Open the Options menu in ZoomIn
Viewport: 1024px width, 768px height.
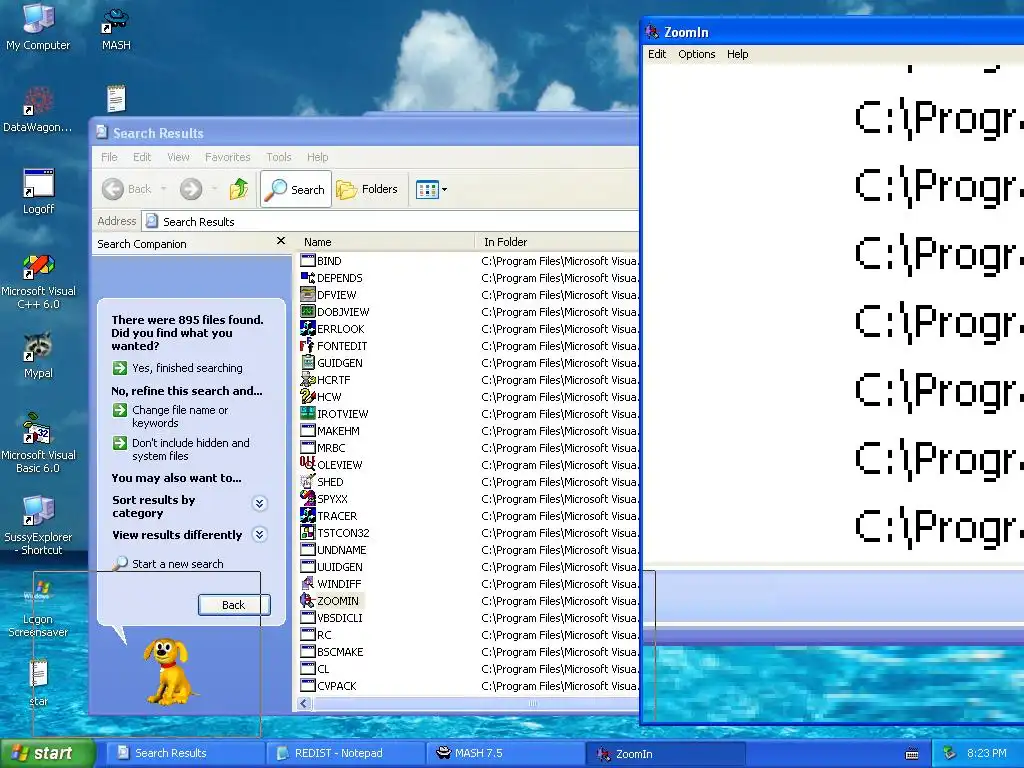[x=697, y=54]
